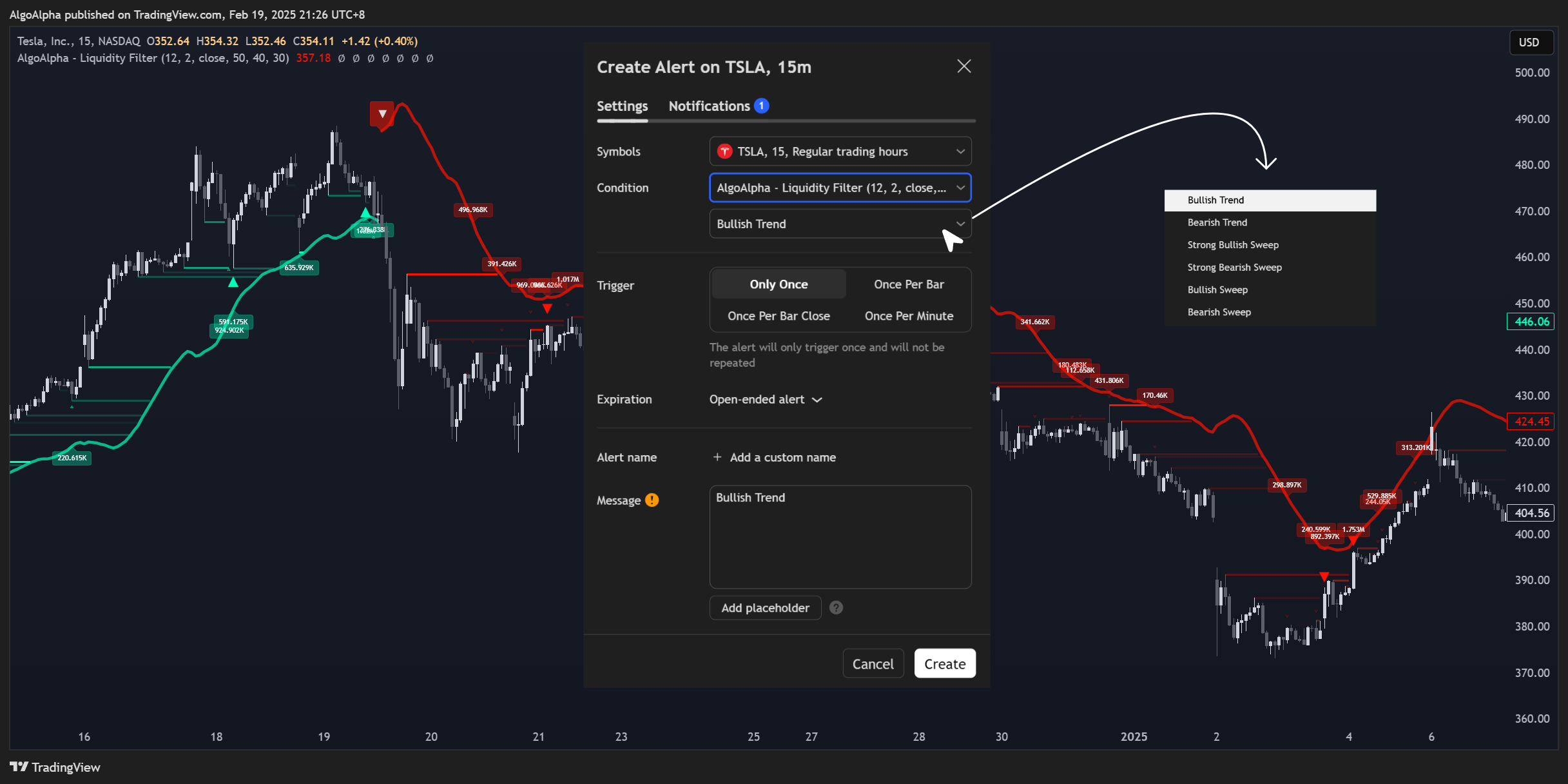This screenshot has height=784, width=1568.
Task: Open the Symbols dropdown for TSLA
Action: (x=840, y=152)
